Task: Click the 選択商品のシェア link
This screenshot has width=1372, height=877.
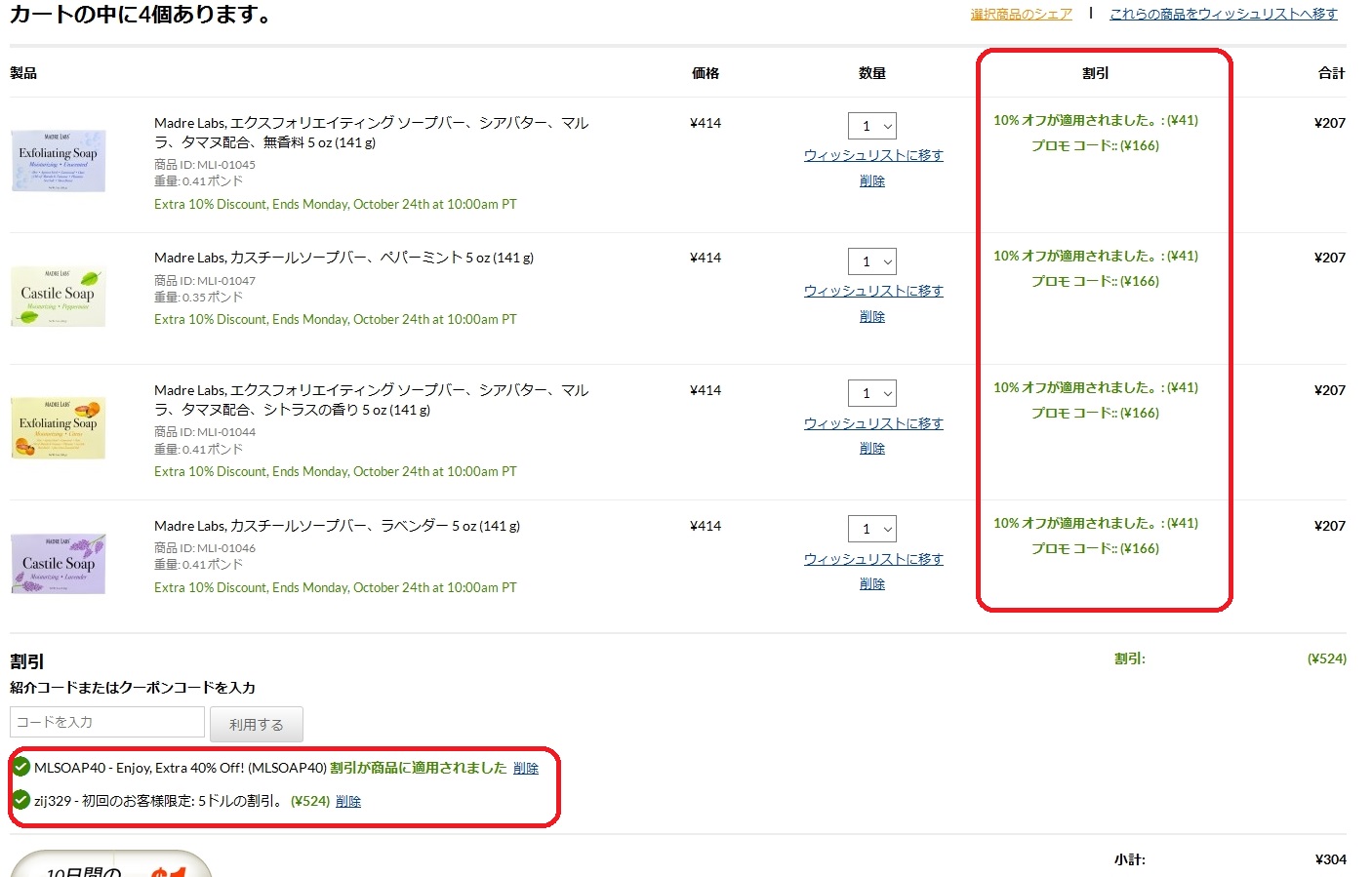Action: [x=1021, y=14]
